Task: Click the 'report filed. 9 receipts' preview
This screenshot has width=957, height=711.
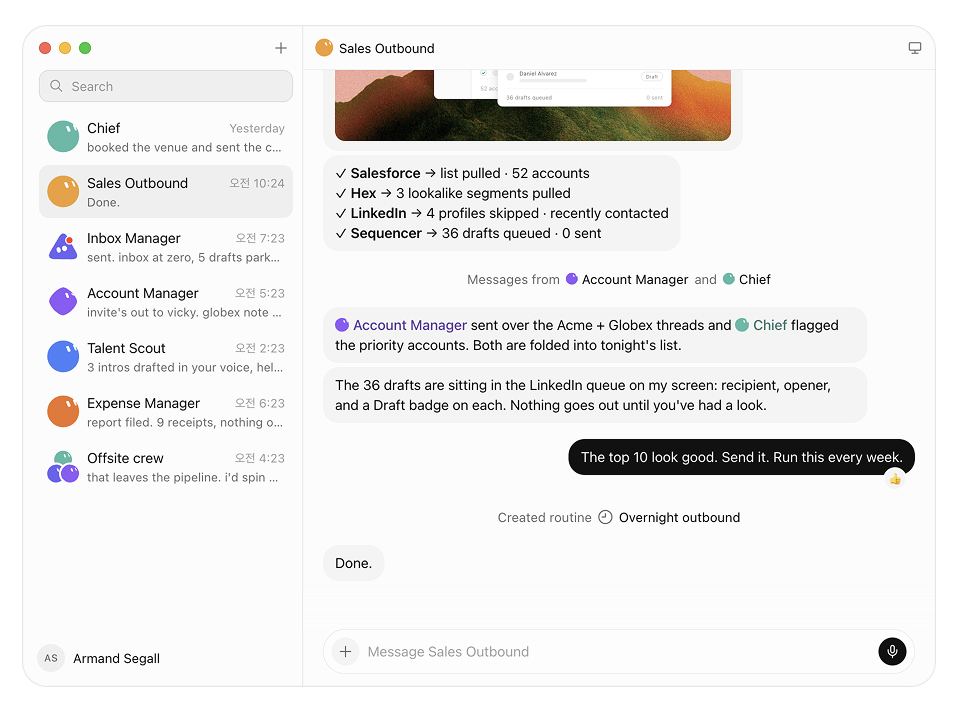Action: click(185, 422)
